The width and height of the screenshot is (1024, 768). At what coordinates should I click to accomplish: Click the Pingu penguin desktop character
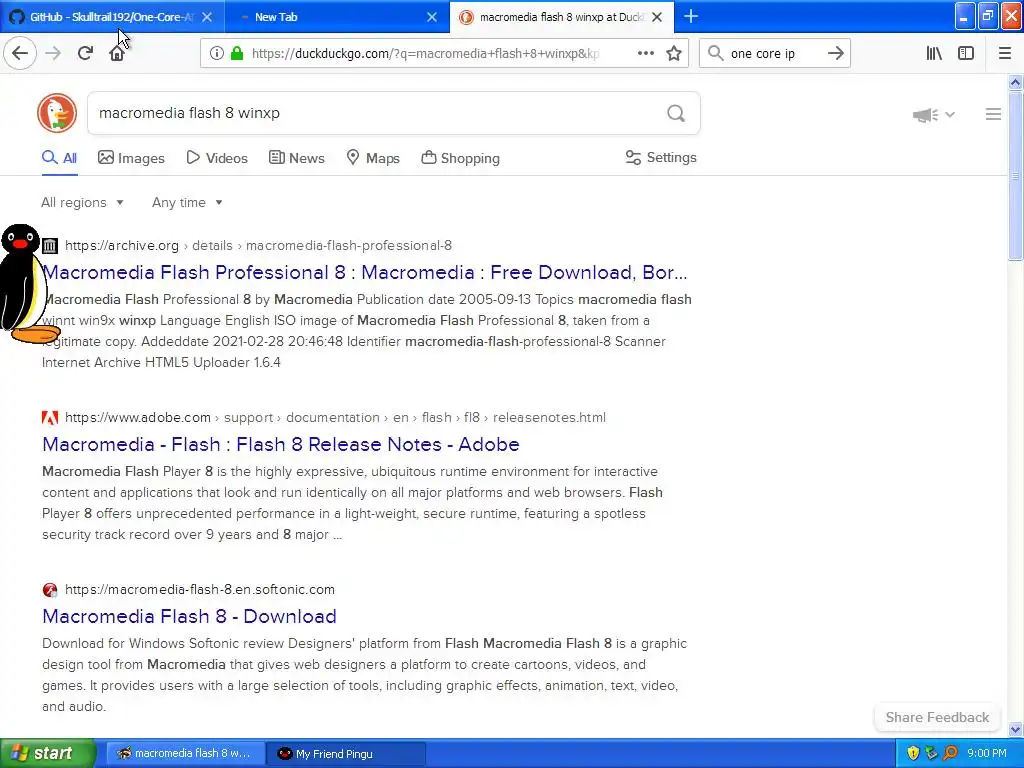(x=25, y=284)
